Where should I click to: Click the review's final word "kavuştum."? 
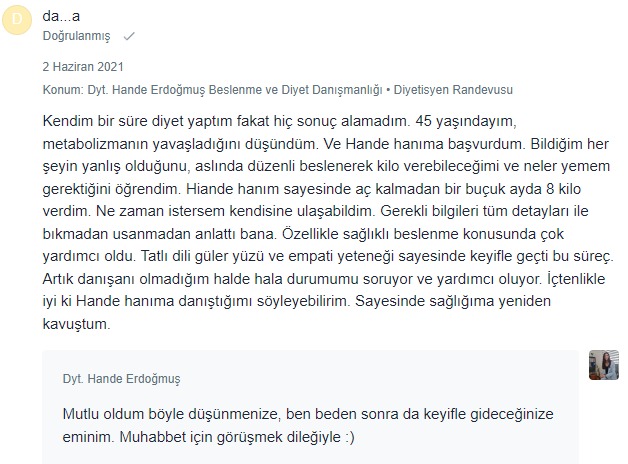click(76, 323)
